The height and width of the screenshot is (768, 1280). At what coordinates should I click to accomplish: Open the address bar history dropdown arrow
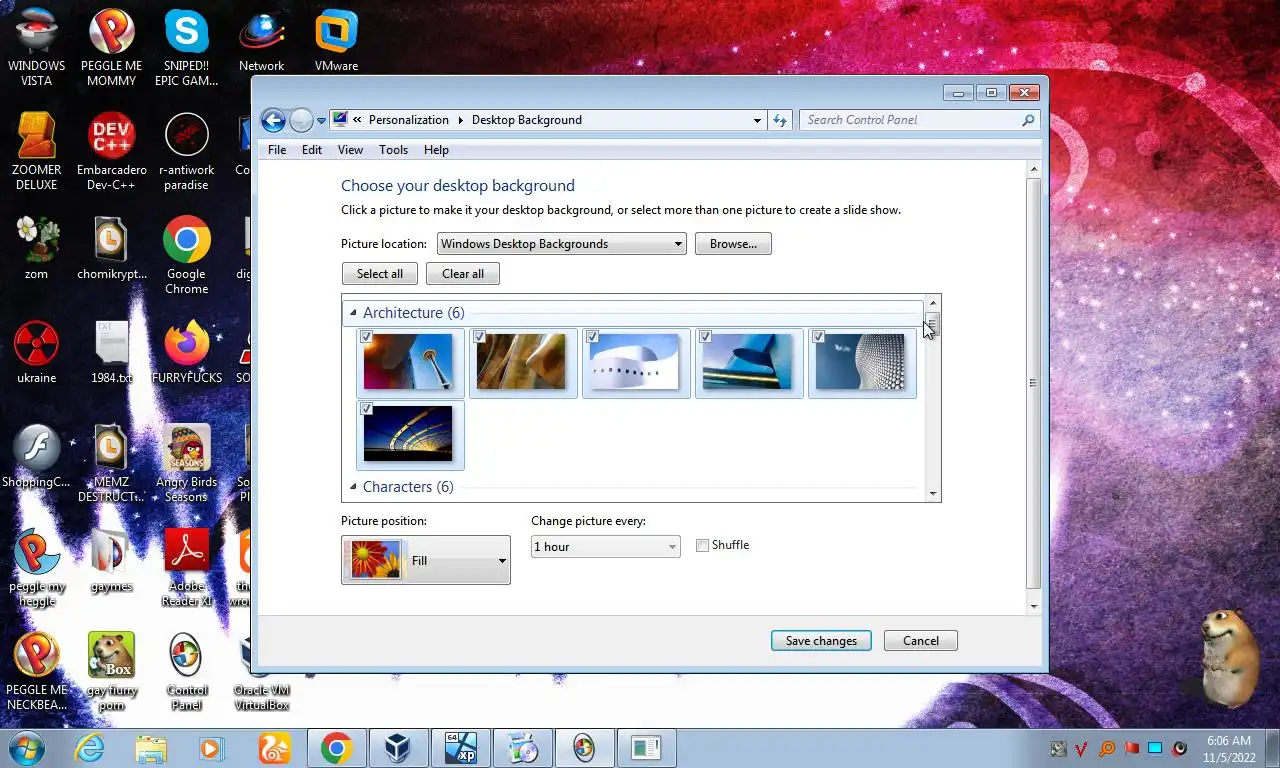point(757,120)
